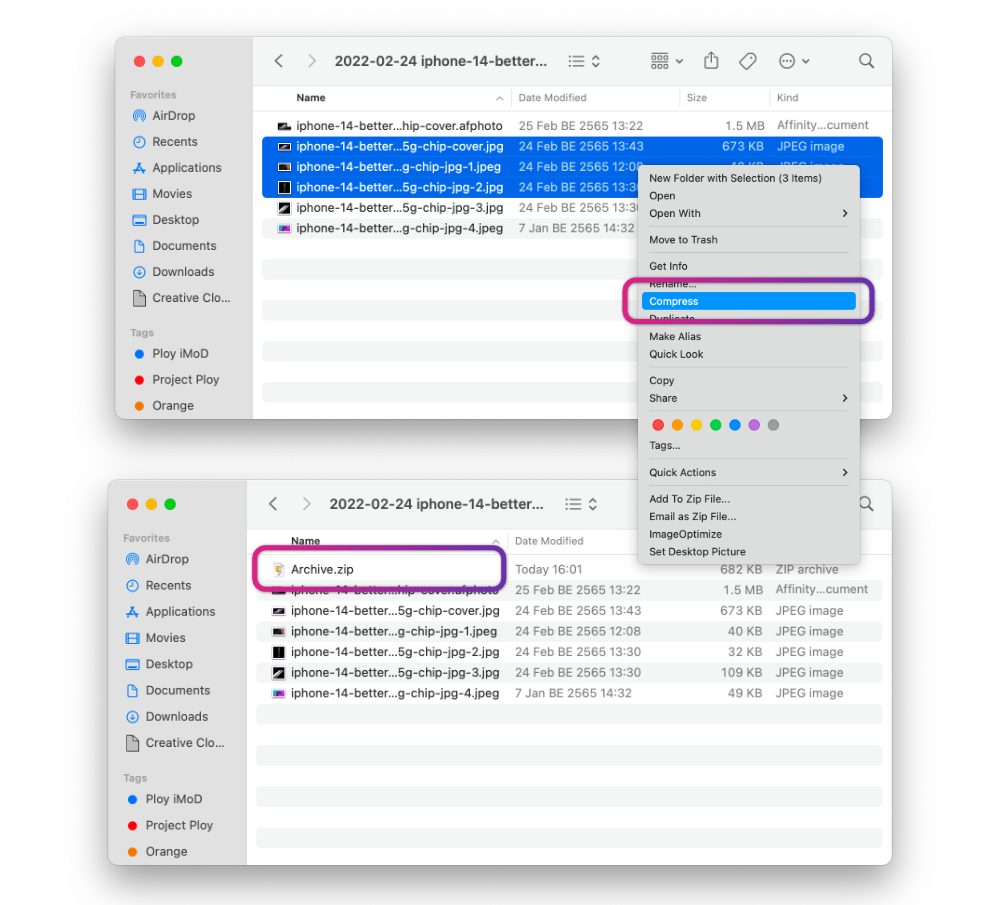Apply the red tag color dot
Viewport: 1000px width, 905px height.
(658, 425)
